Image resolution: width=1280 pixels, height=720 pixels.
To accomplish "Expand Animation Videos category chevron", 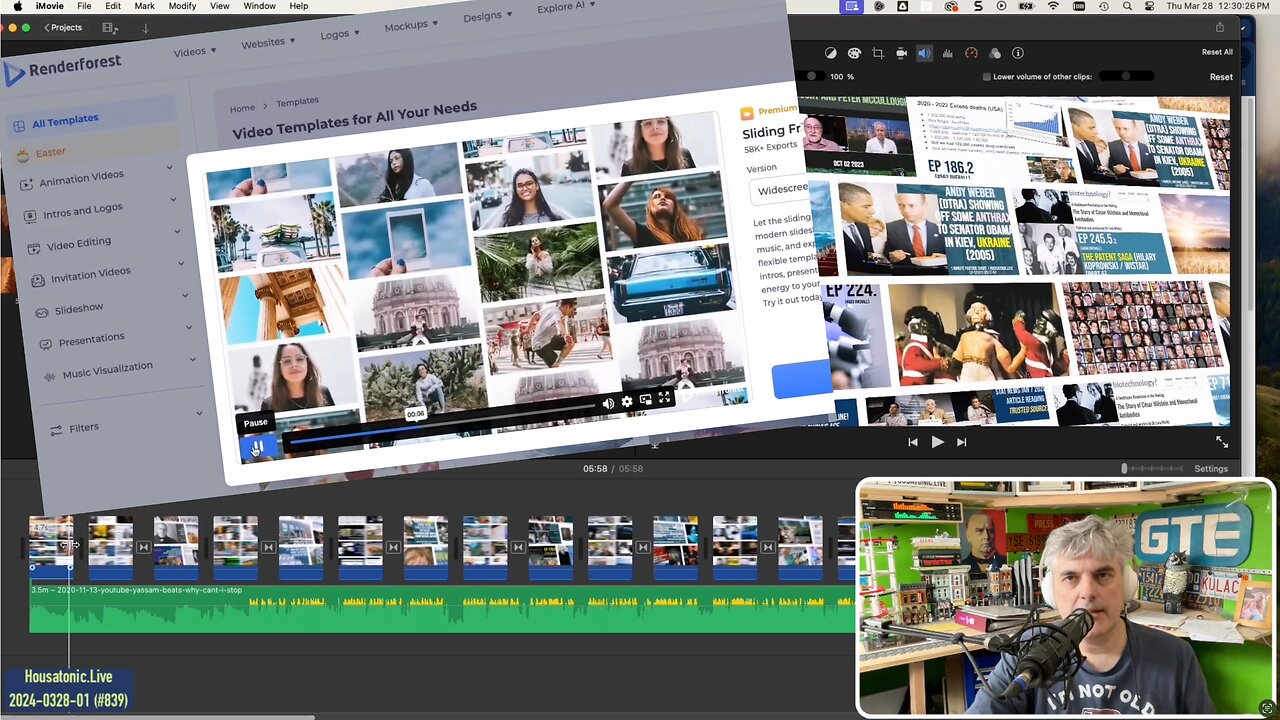I will tap(170, 168).
